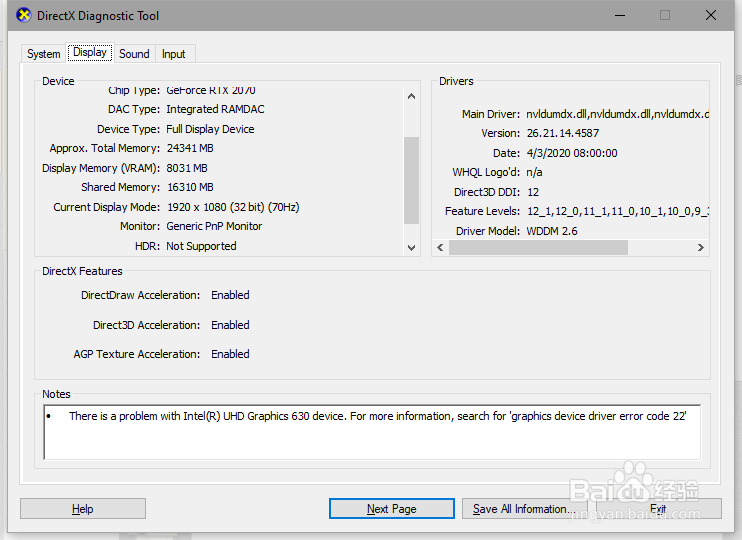742x540 pixels.
Task: Click the Device list scroll down arrow
Action: click(x=411, y=248)
